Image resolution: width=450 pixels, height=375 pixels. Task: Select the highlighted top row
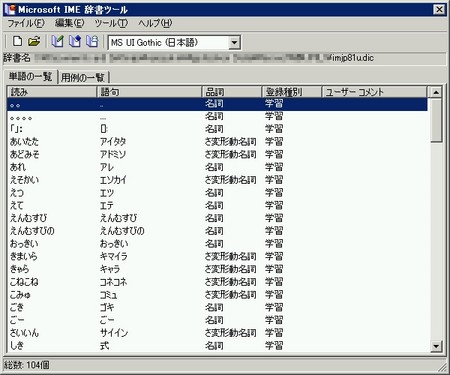point(217,104)
